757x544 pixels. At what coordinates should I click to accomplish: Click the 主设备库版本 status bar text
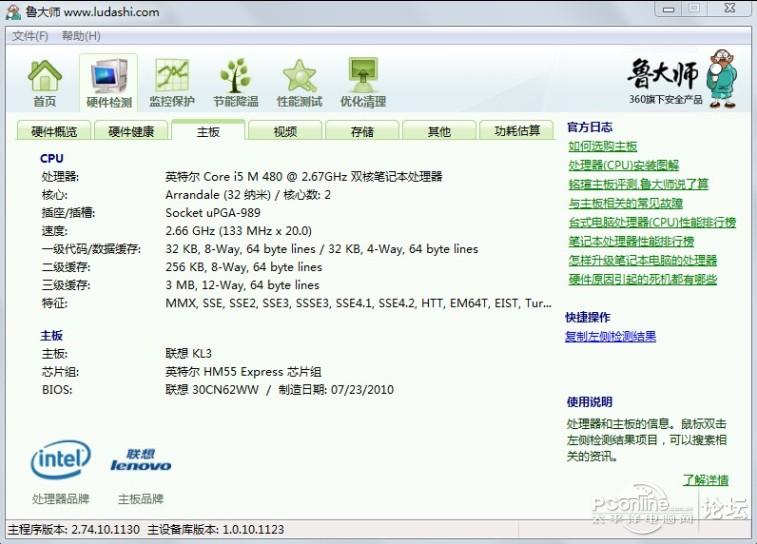click(x=215, y=530)
